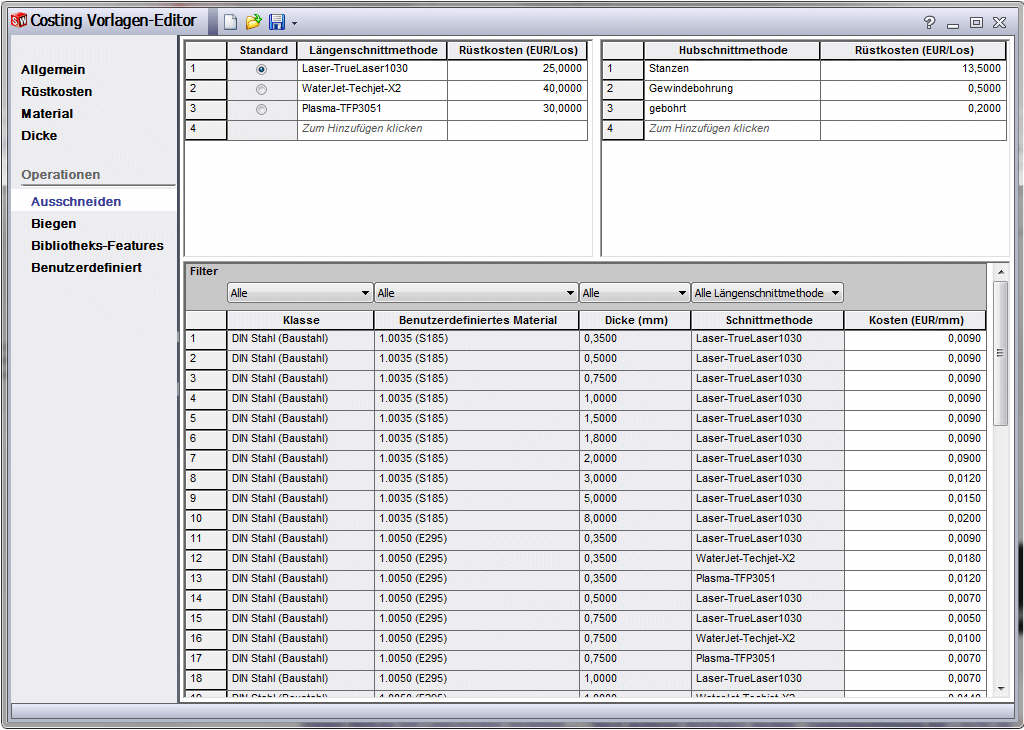Select the Ausschneiden operation

click(76, 202)
